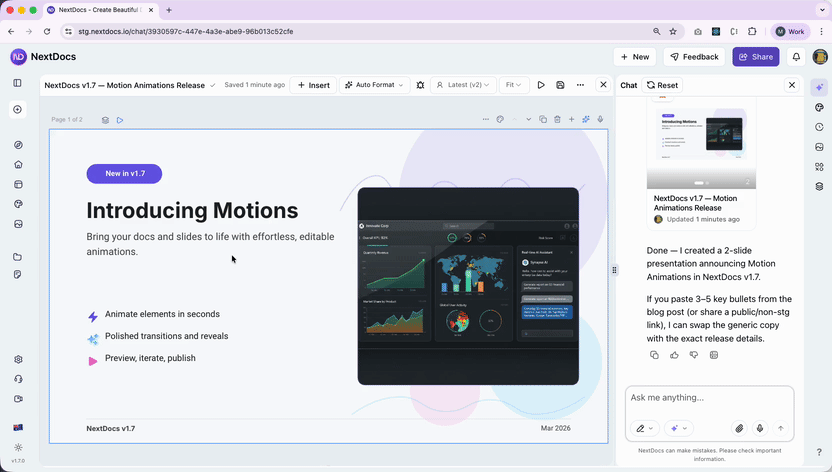
Task: Click the video camera icon in left sidebar
Action: click(18, 399)
